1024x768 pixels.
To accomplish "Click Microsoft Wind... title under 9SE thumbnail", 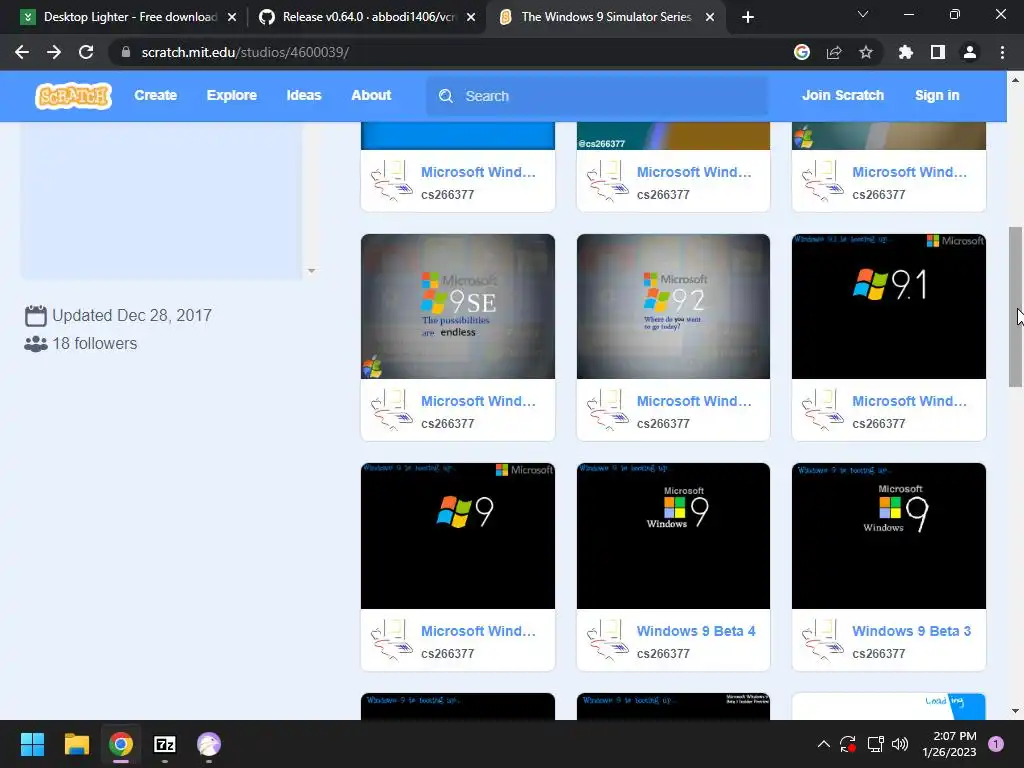I will coord(478,401).
